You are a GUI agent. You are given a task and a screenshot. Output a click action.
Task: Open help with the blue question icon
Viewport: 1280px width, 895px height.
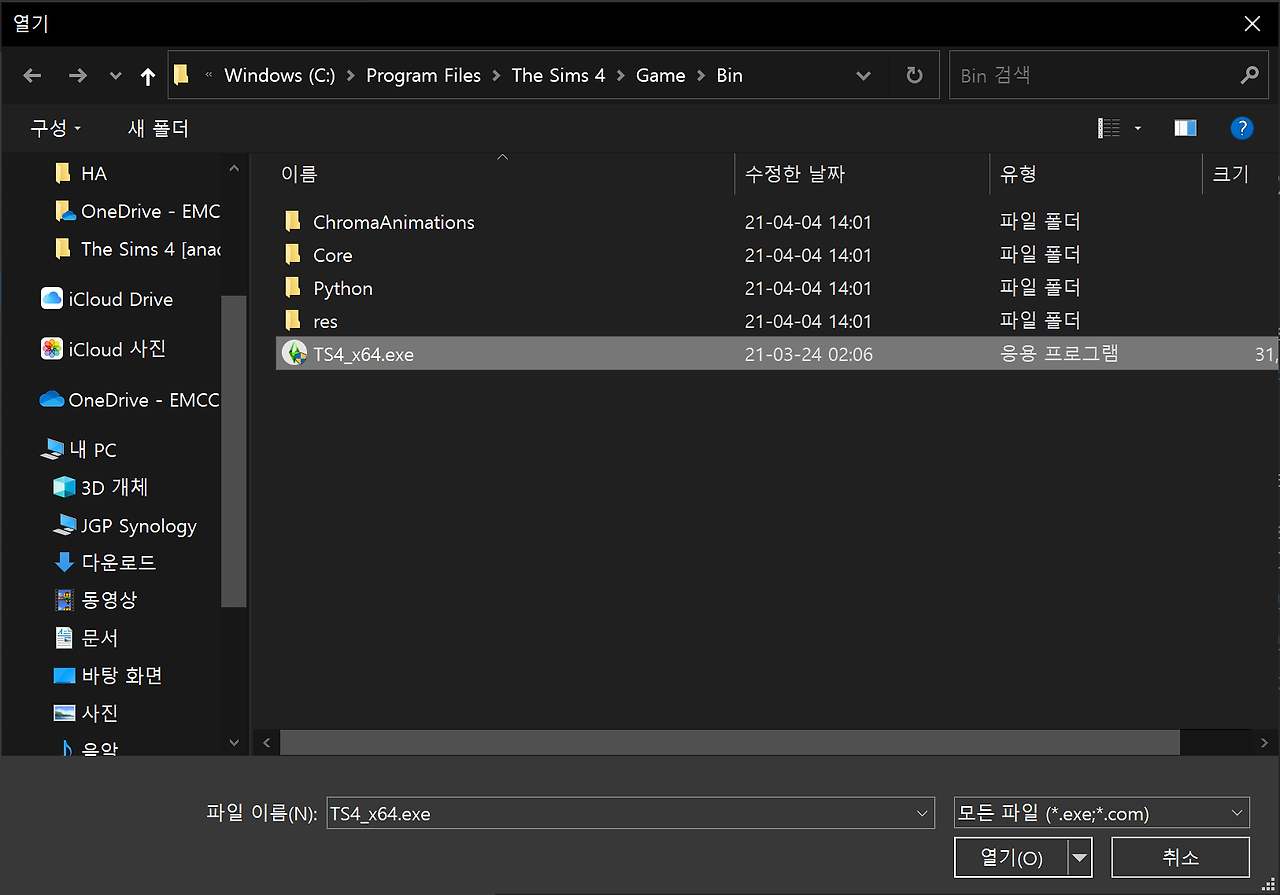tap(1242, 128)
